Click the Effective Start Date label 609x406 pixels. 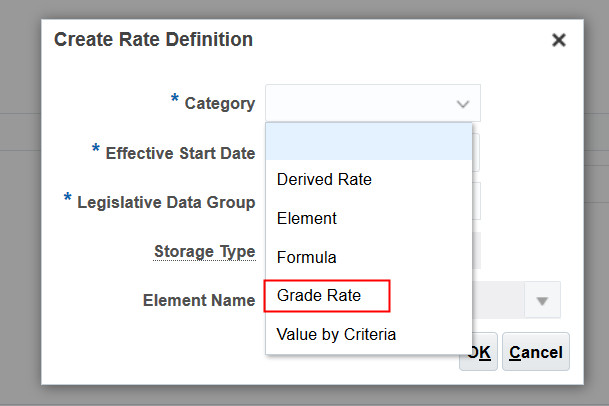coord(180,153)
